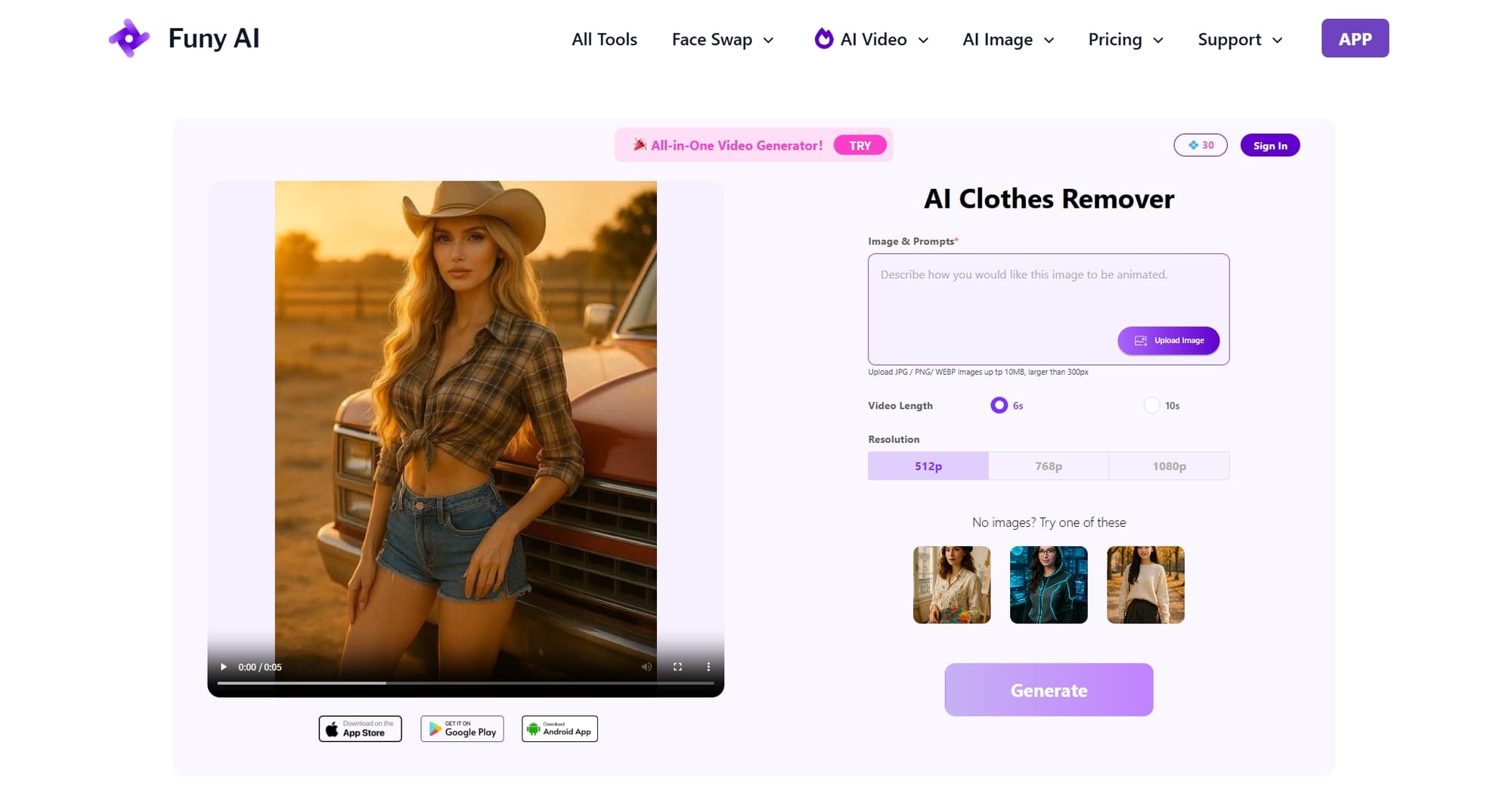Select the 10s video length option
Viewport: 1512px width, 801px height.
(x=1151, y=405)
